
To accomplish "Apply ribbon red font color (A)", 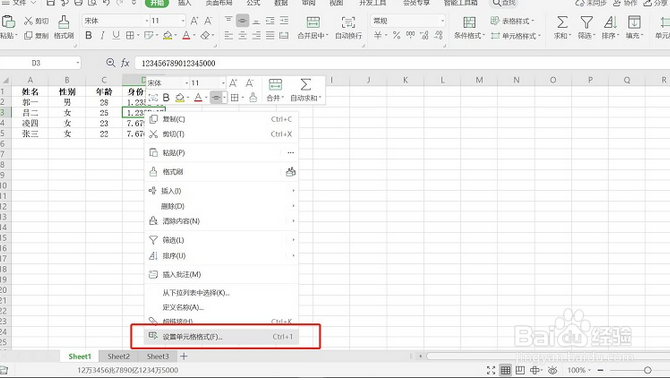I will click(186, 35).
